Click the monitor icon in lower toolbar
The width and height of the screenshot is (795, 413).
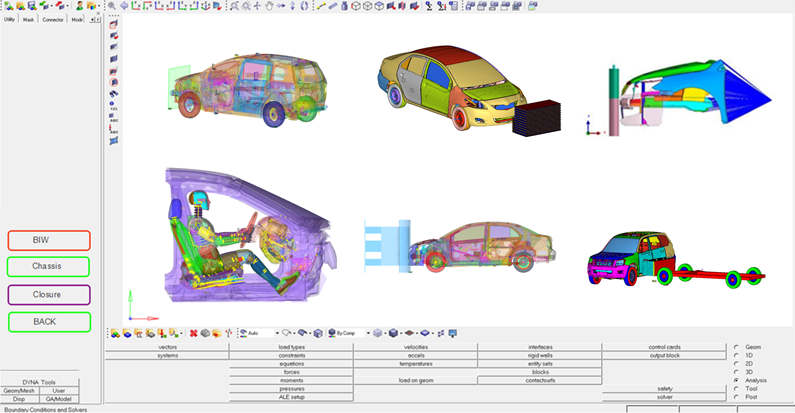tap(453, 333)
